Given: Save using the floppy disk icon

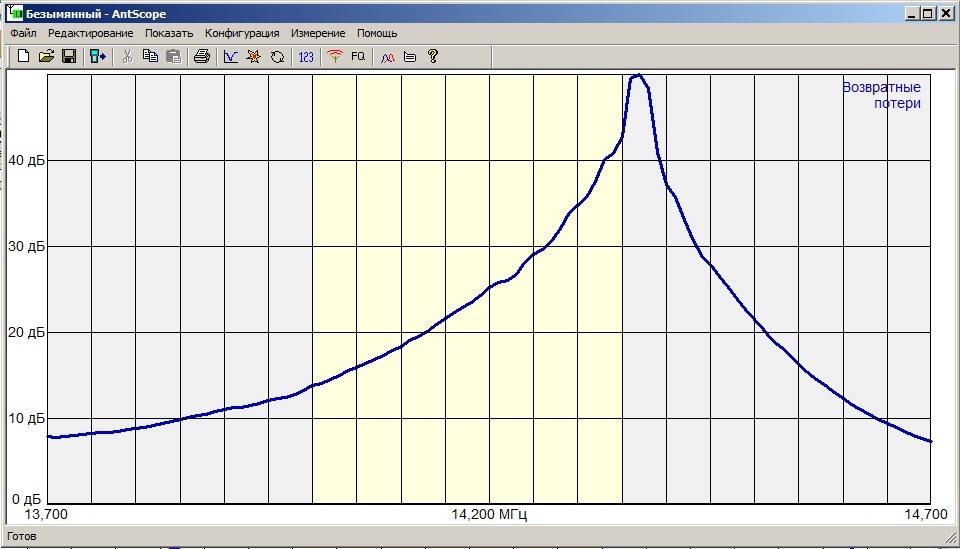Looking at the screenshot, I should tap(69, 56).
